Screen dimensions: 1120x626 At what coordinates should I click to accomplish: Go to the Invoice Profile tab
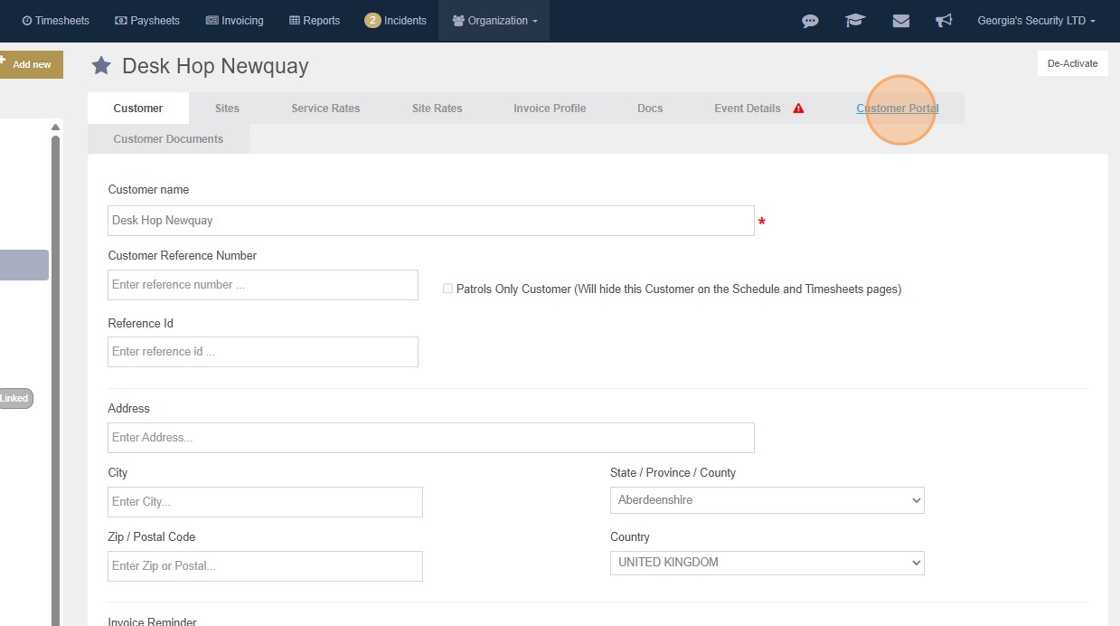(x=550, y=109)
